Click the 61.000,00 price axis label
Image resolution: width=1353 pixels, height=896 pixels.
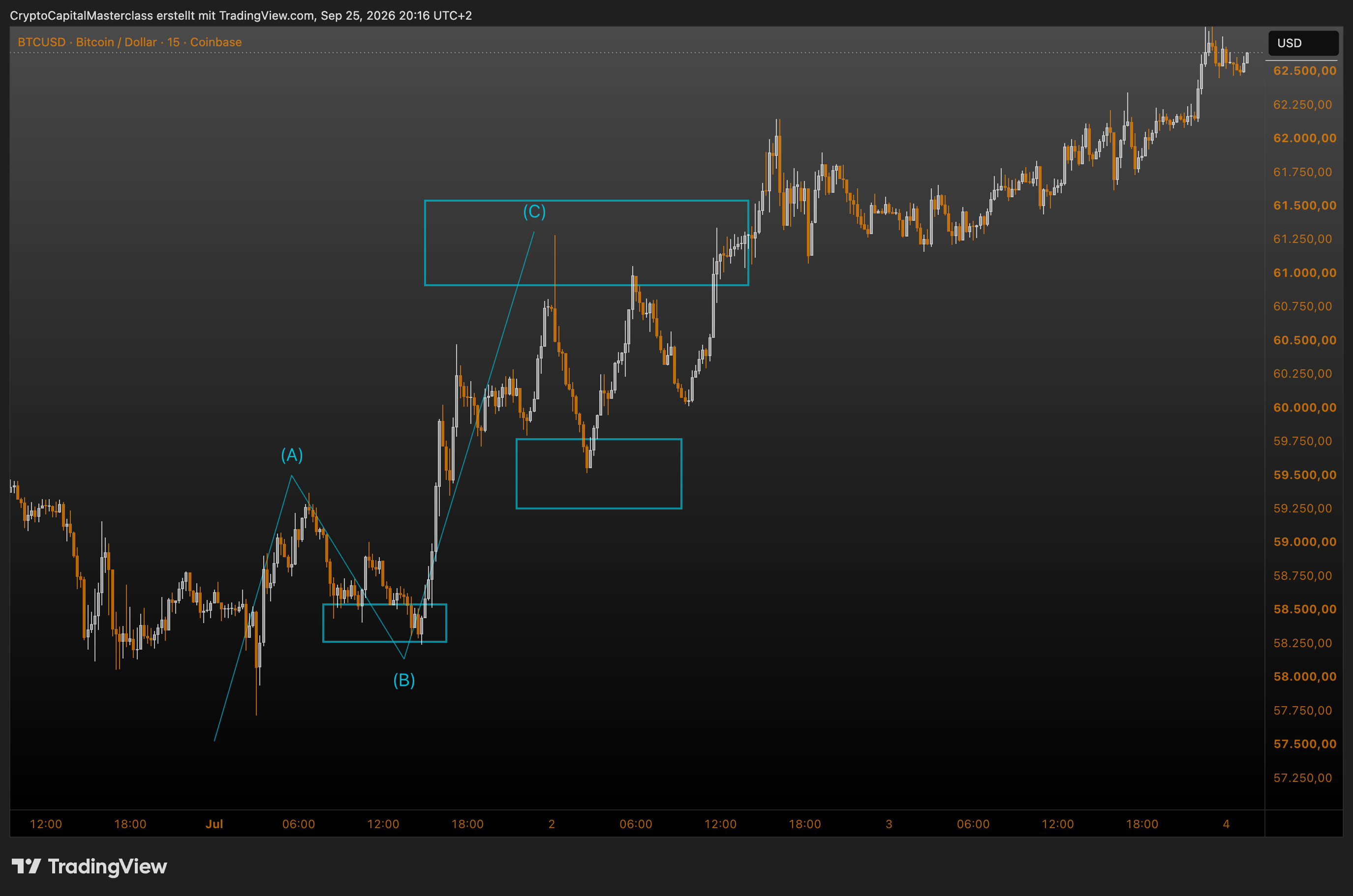tap(1305, 272)
